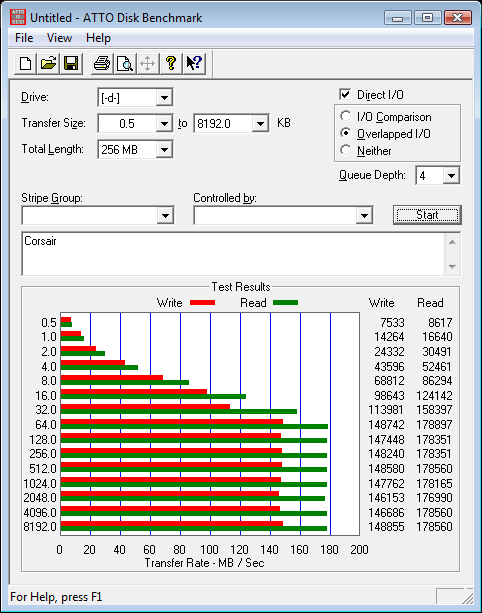Select the I/O Comparison radio button

[x=346, y=116]
